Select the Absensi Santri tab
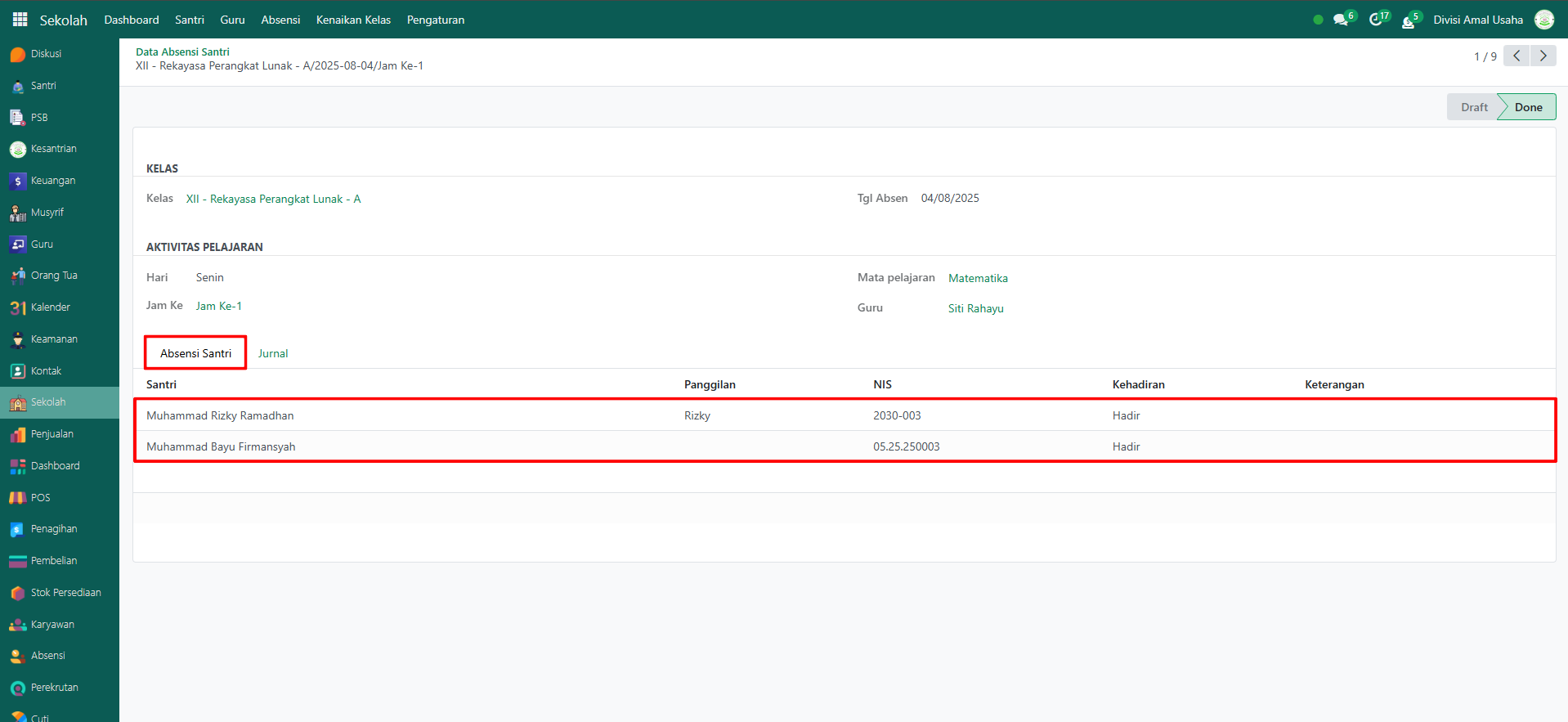Screen dimensions: 1568x722 (195, 353)
